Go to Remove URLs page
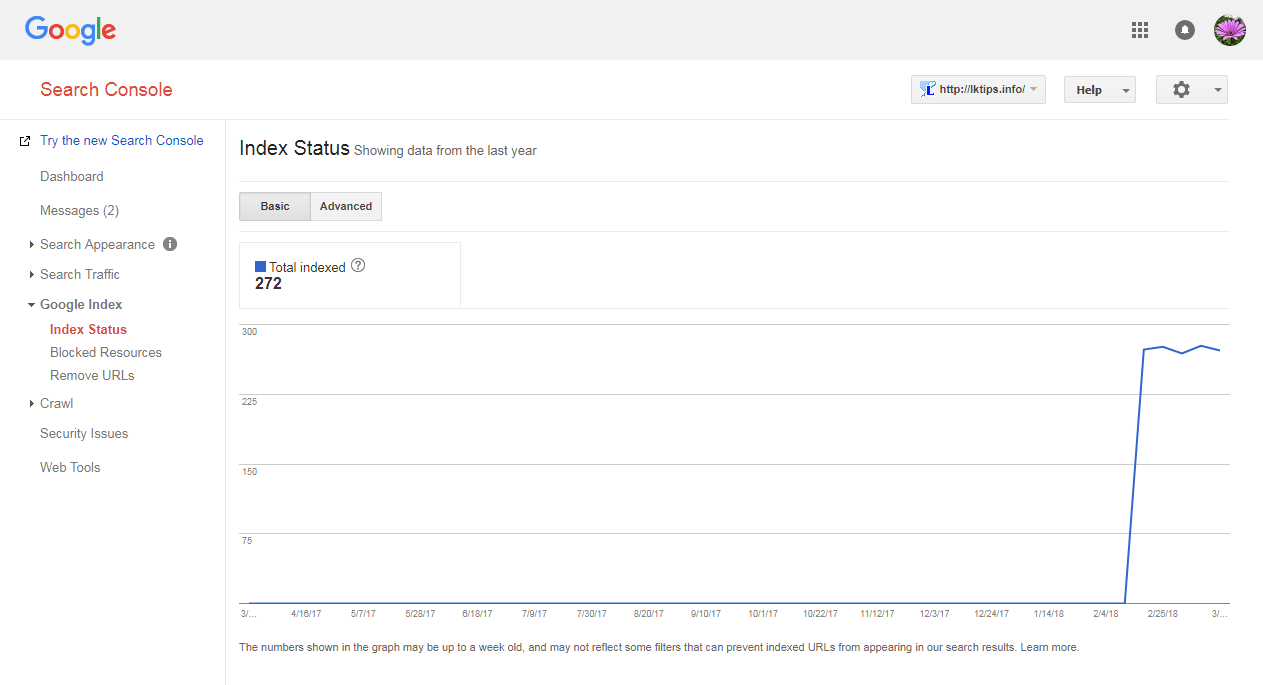Viewport: 1263px width, 685px height. coord(92,375)
